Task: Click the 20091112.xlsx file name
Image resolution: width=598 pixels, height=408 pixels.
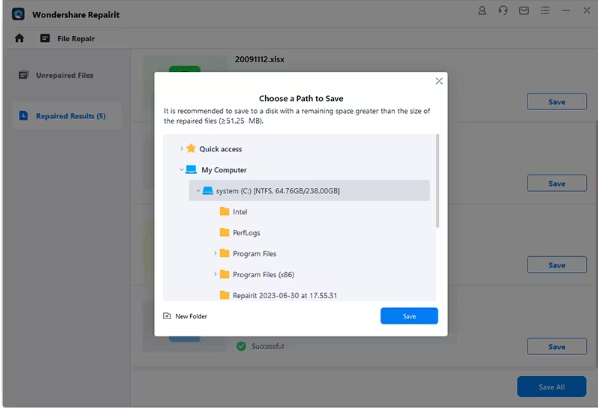Action: tap(259, 59)
